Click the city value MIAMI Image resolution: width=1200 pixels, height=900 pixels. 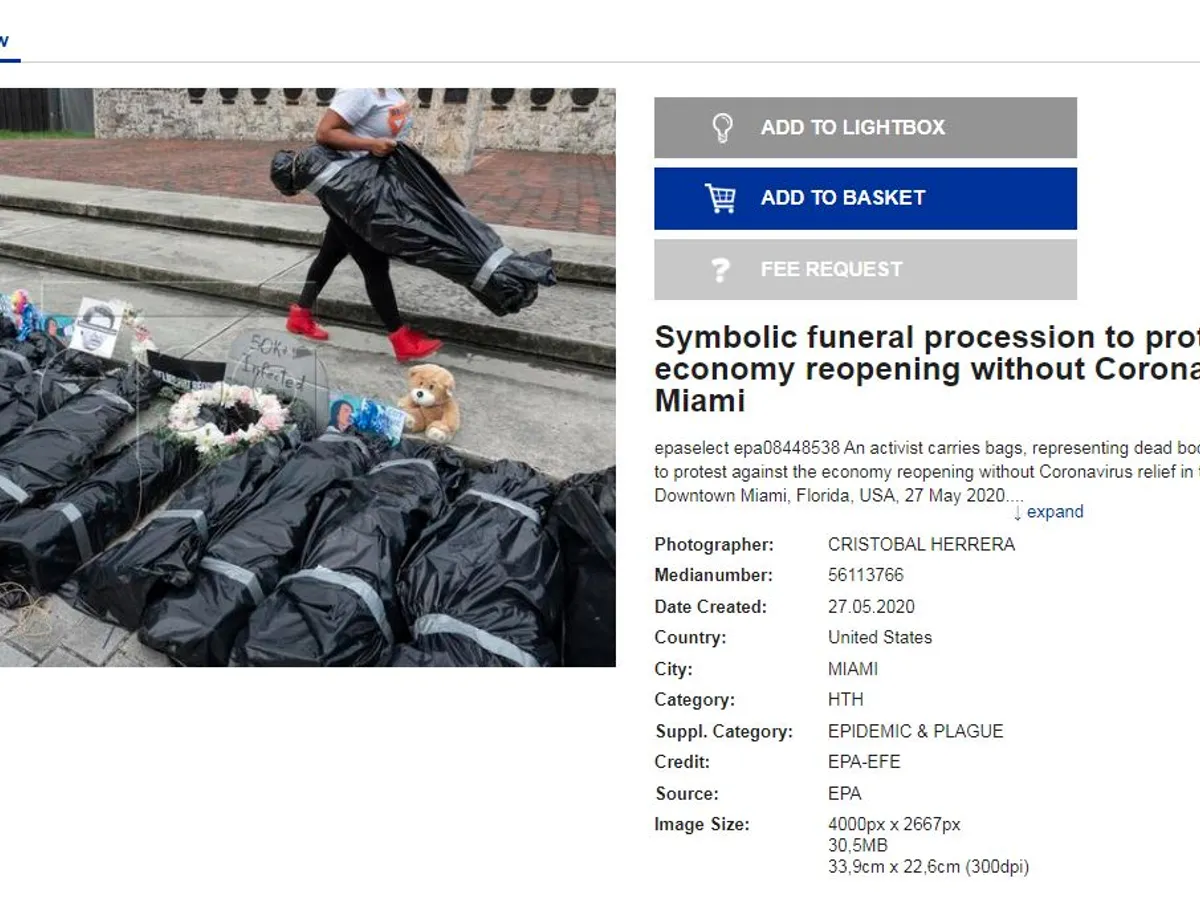tap(853, 669)
